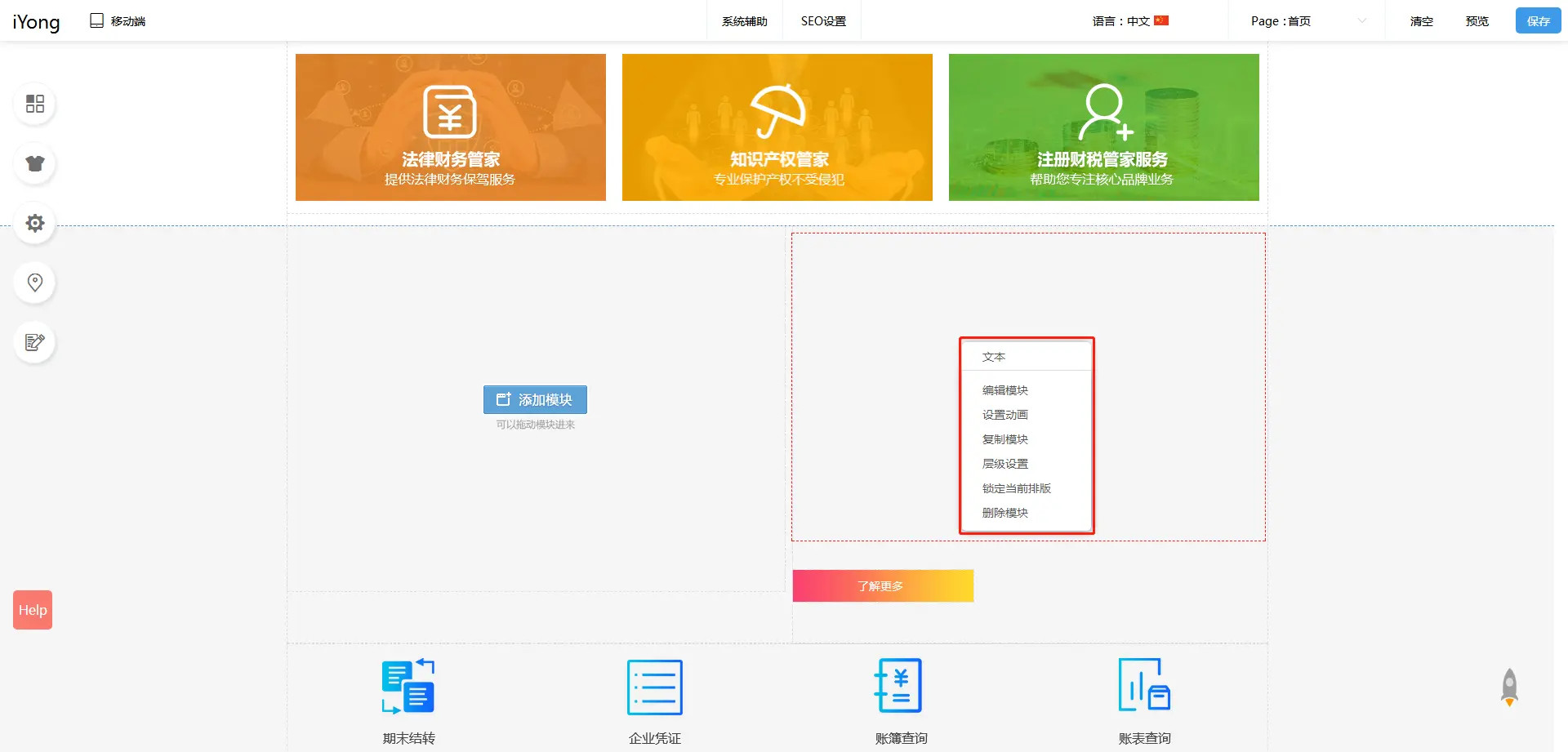Click the 保存 save button
The width and height of the screenshot is (1568, 752).
coord(1538,21)
